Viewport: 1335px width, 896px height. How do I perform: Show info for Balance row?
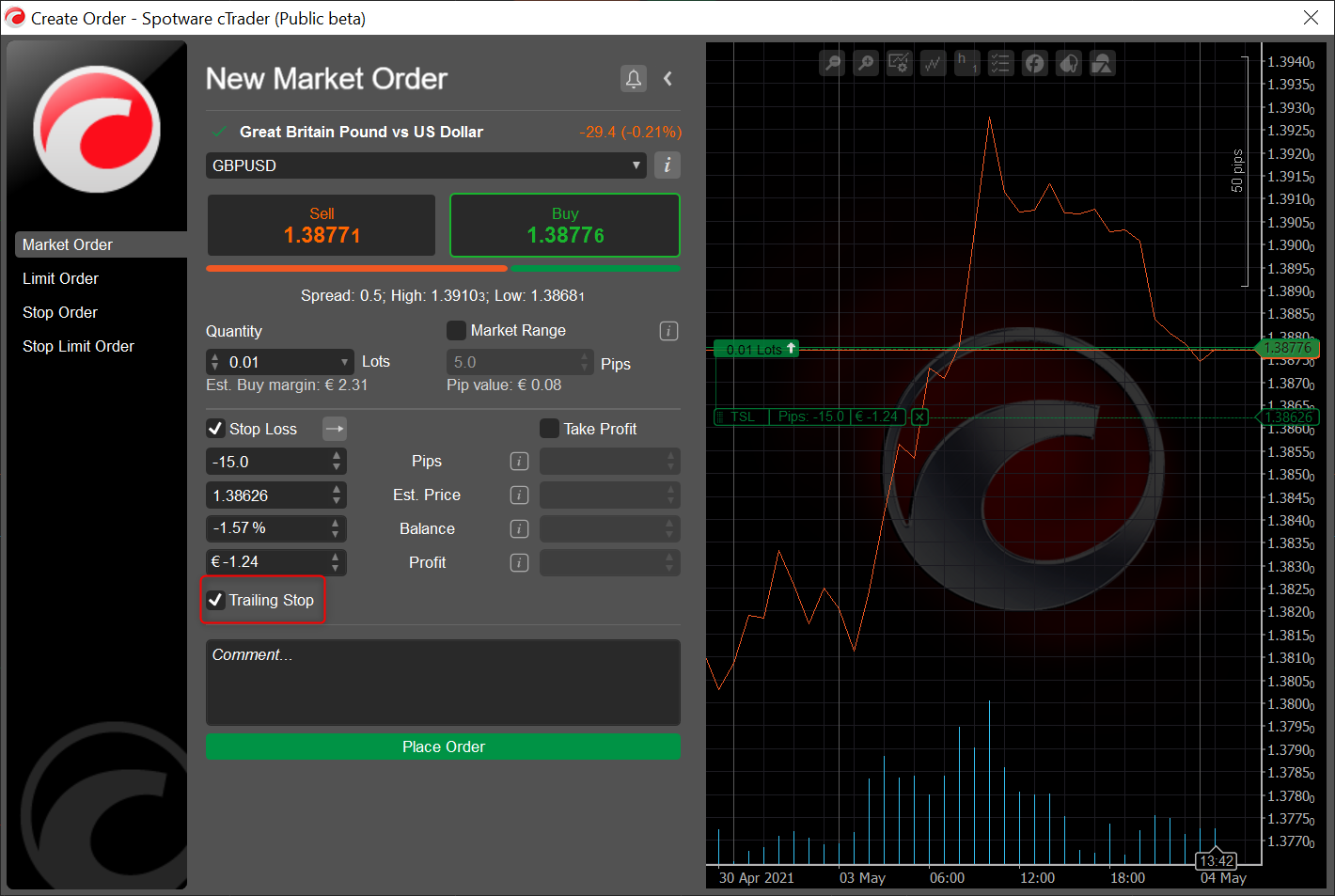(x=519, y=529)
